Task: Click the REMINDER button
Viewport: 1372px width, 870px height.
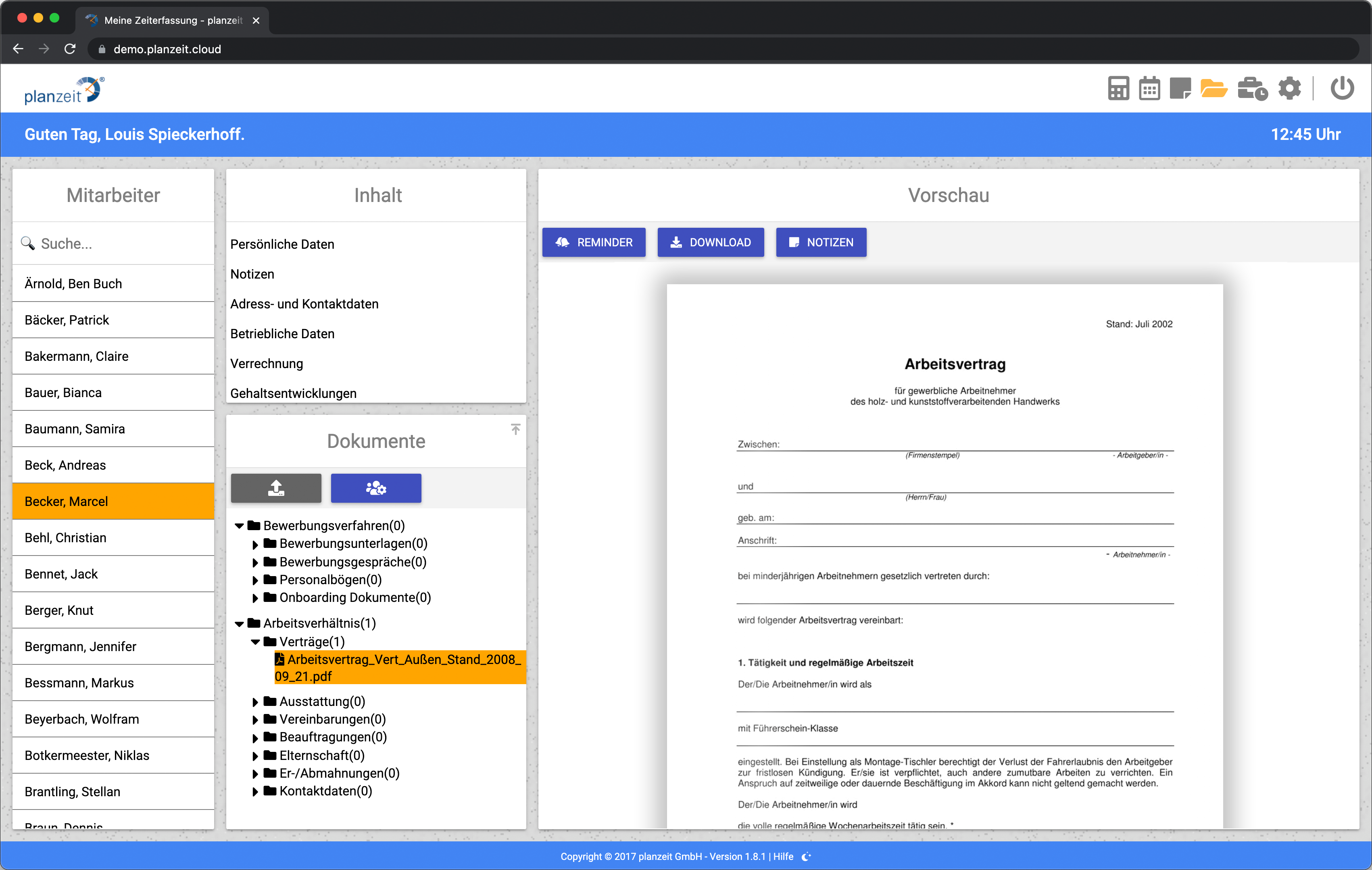Action: tap(593, 243)
